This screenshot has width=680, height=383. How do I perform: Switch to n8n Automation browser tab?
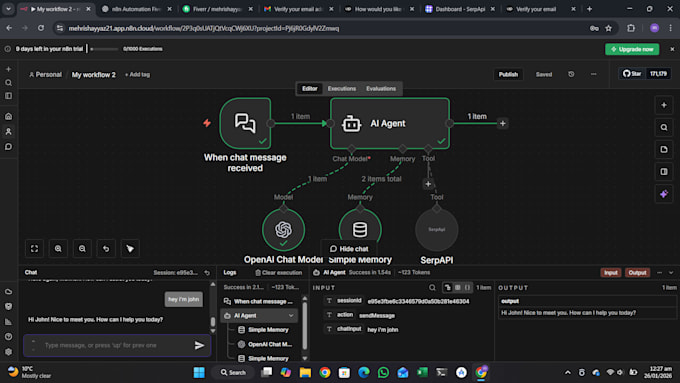[x=136, y=9]
